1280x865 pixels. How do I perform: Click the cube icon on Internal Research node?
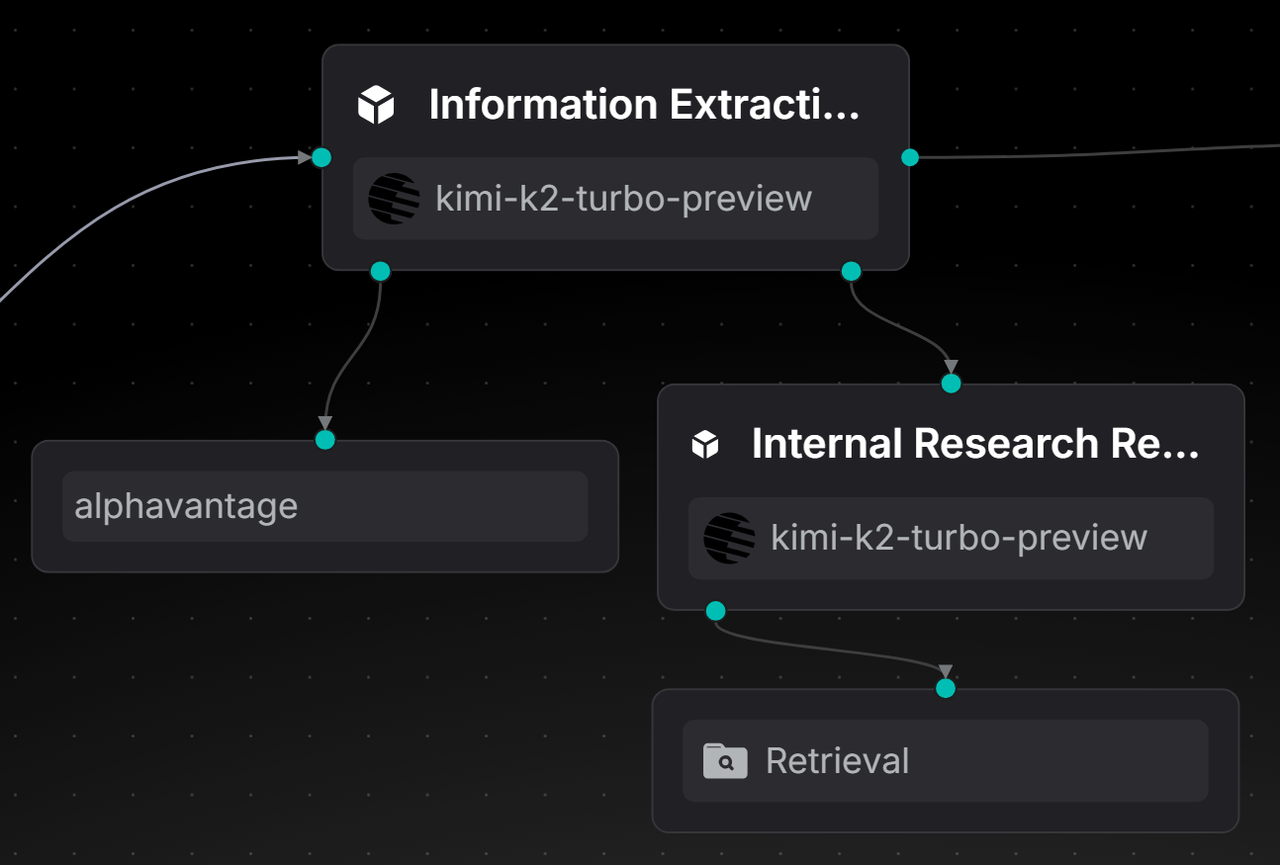[705, 444]
